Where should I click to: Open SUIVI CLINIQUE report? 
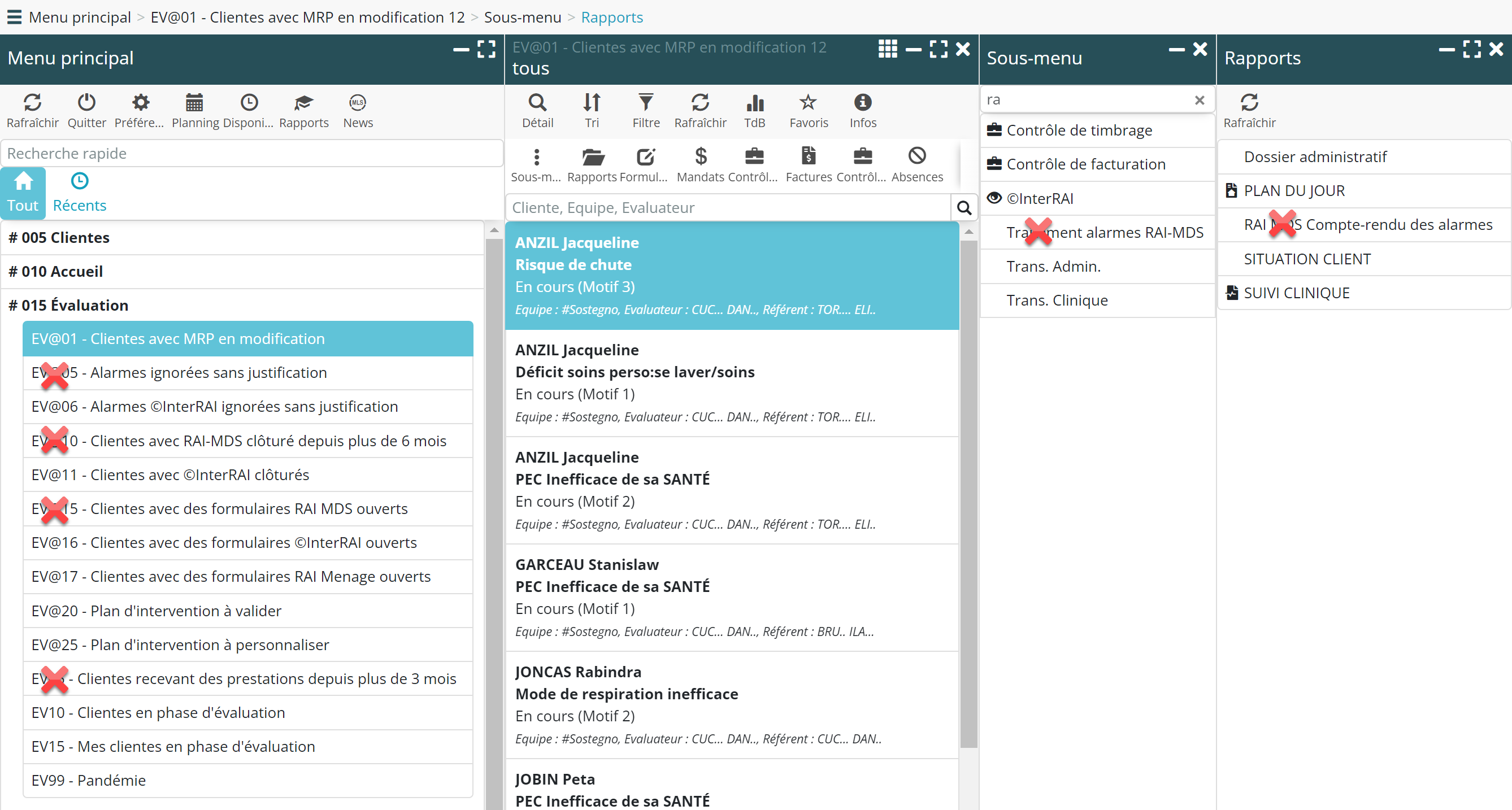pyautogui.click(x=1296, y=292)
